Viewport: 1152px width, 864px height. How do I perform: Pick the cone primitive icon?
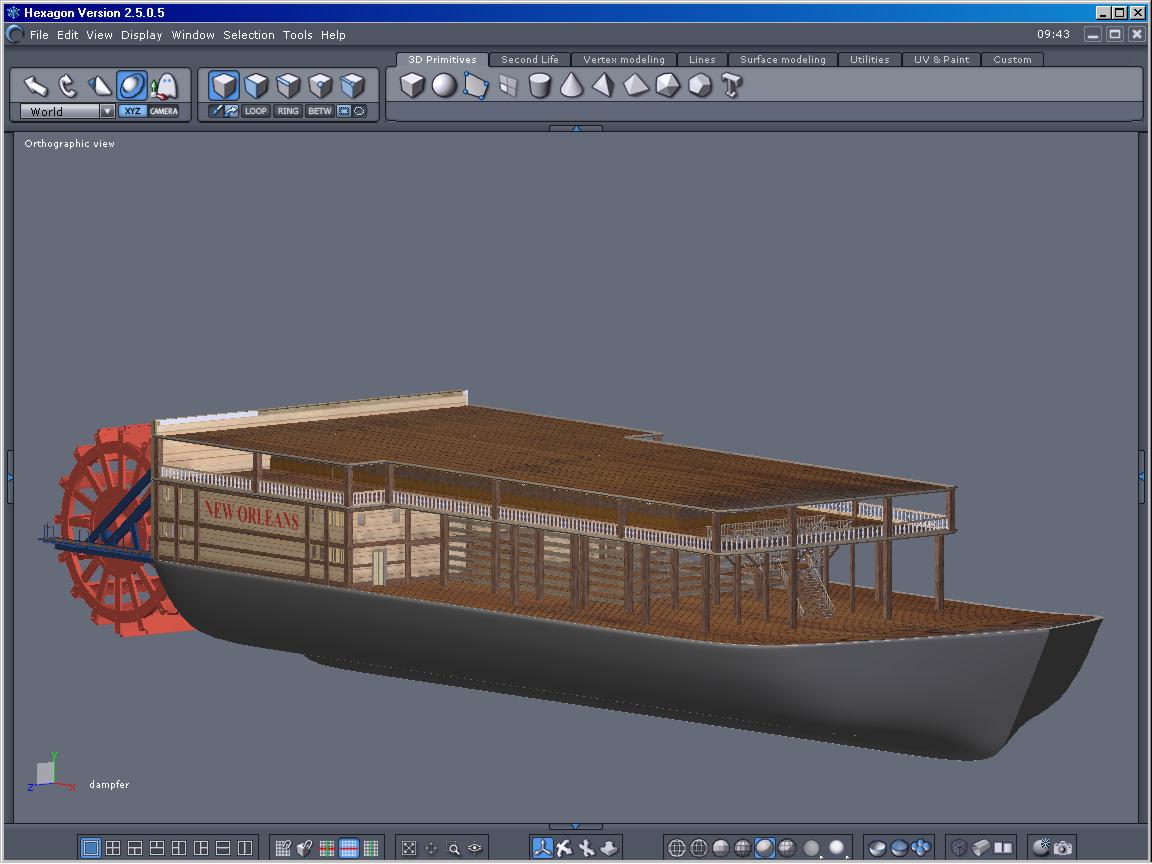coord(571,86)
